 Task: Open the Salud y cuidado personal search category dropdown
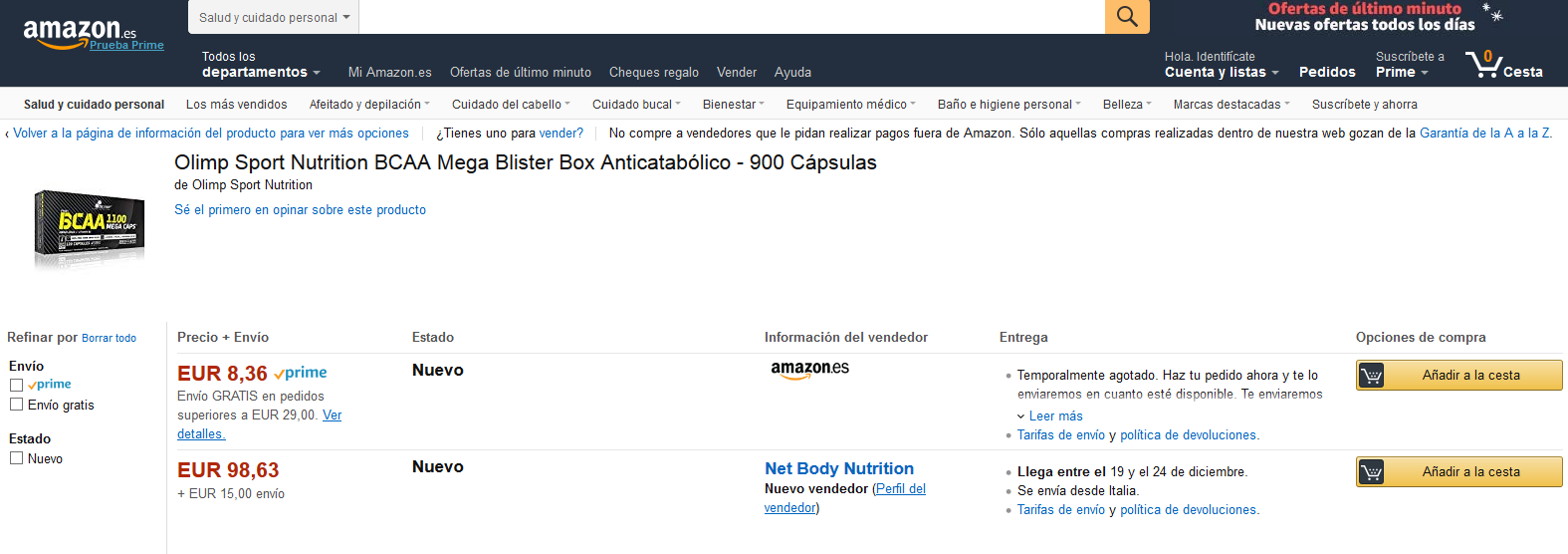click(274, 17)
